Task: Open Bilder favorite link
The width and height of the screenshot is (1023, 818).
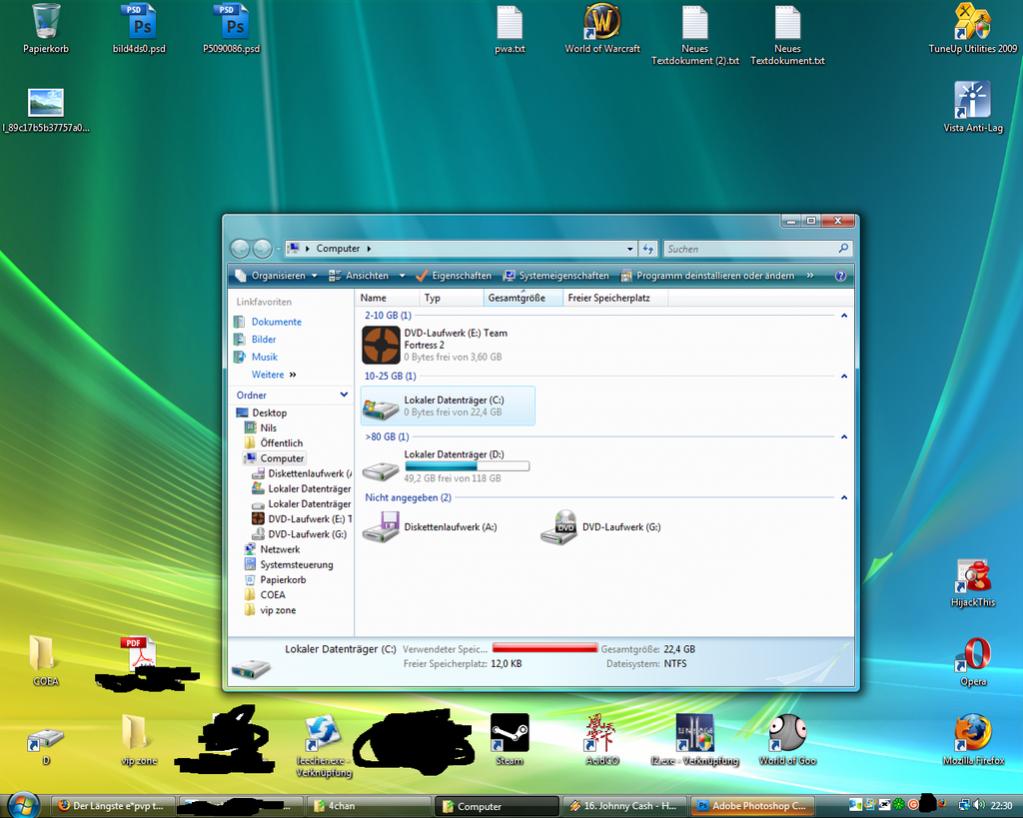Action: point(255,340)
